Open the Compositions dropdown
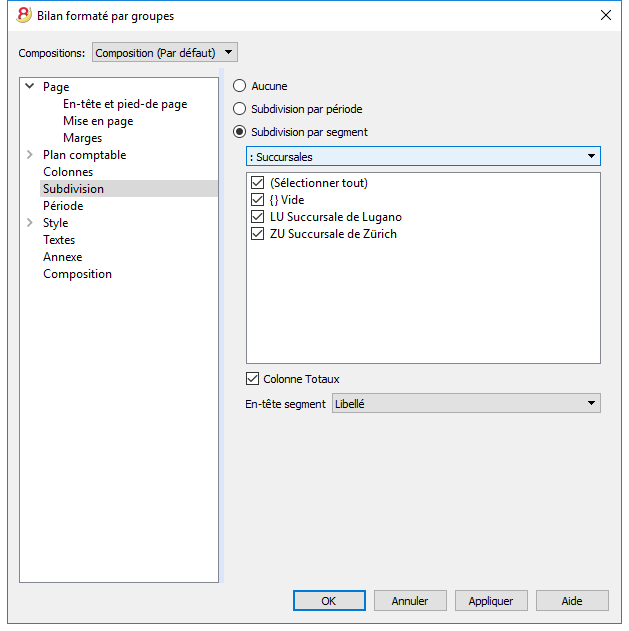Screen dimensions: 629x631 [165, 52]
